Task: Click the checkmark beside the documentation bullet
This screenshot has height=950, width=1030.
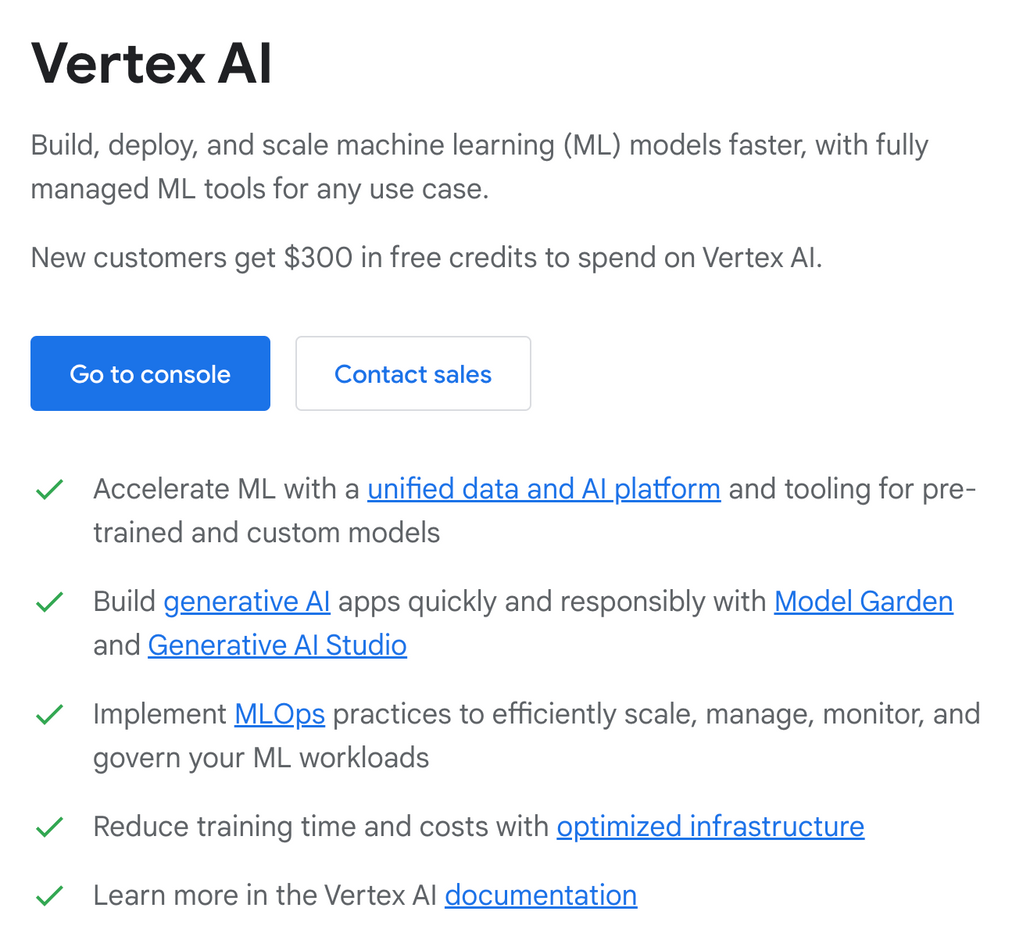Action: [x=48, y=895]
